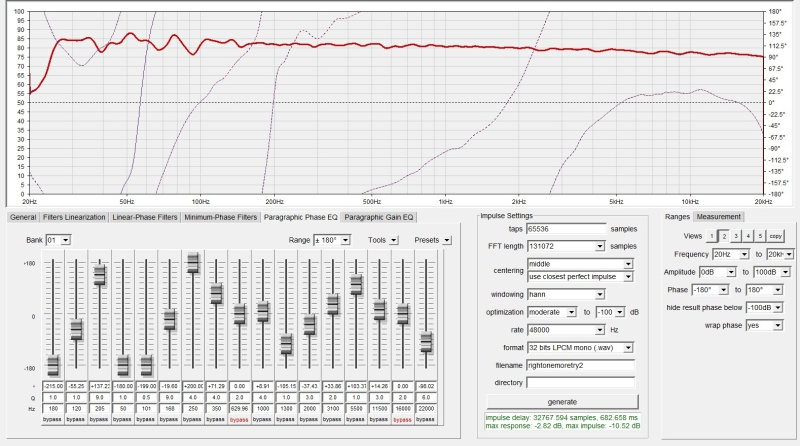Open the Paragraphic Gain EQ tab
Image resolution: width=800 pixels, height=446 pixels.
click(378, 216)
